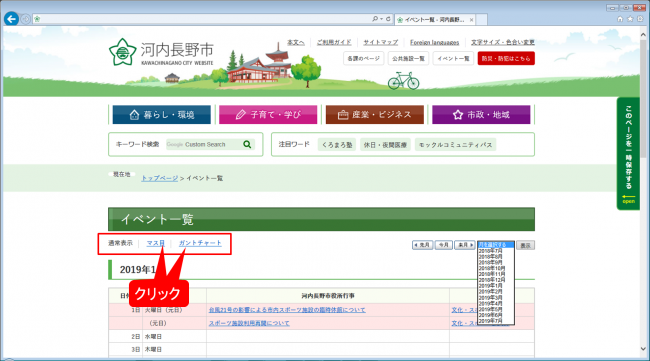
Task: Click the Kawachinagano city logo emblem
Action: click(122, 52)
